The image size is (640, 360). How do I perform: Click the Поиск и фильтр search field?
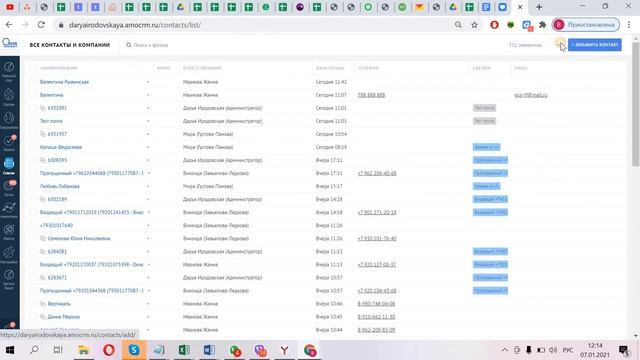(x=150, y=45)
